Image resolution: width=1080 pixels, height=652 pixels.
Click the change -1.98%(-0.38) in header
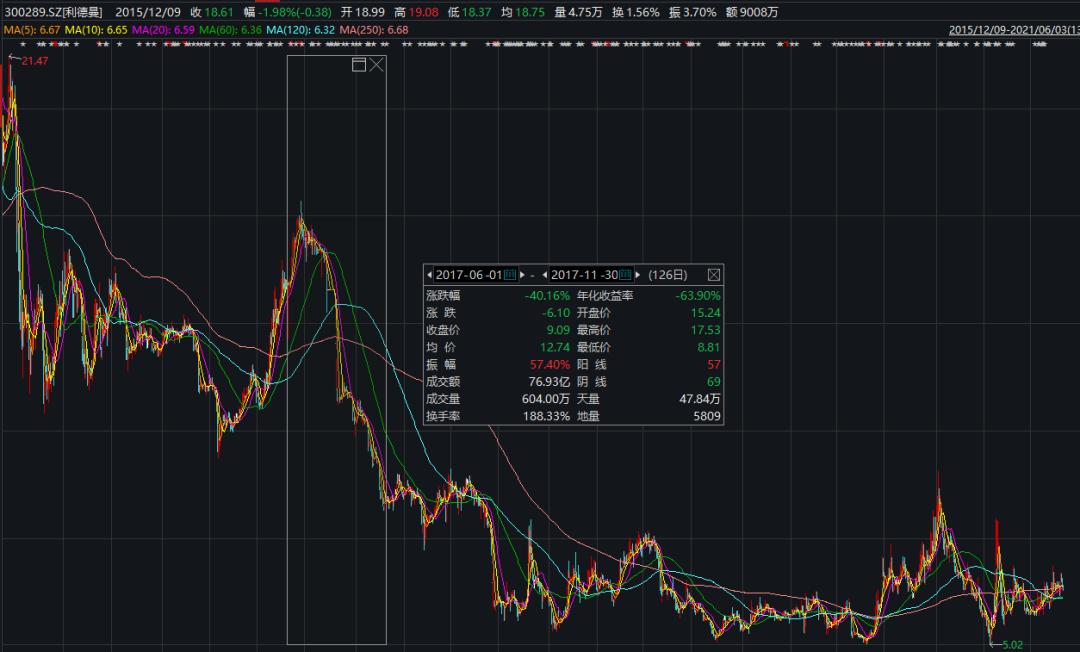click(x=295, y=12)
